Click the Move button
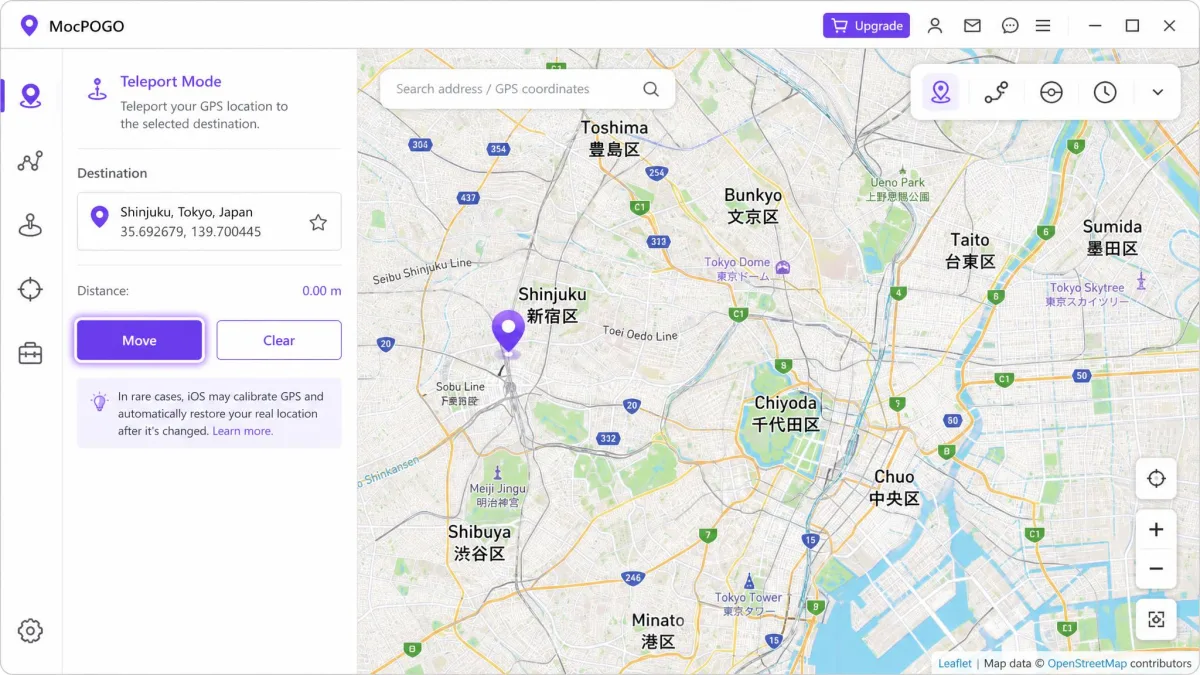The height and width of the screenshot is (675, 1200). (139, 340)
